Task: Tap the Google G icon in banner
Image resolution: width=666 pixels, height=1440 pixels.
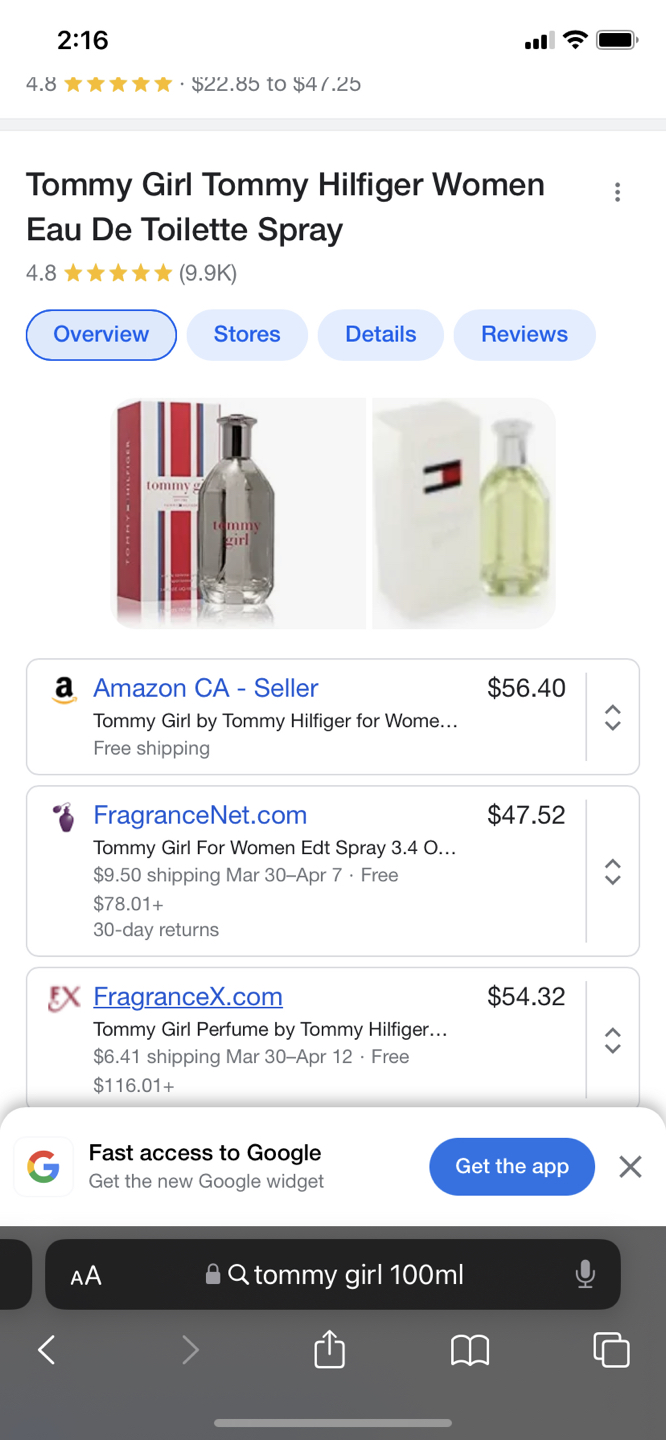Action: pos(43,1166)
